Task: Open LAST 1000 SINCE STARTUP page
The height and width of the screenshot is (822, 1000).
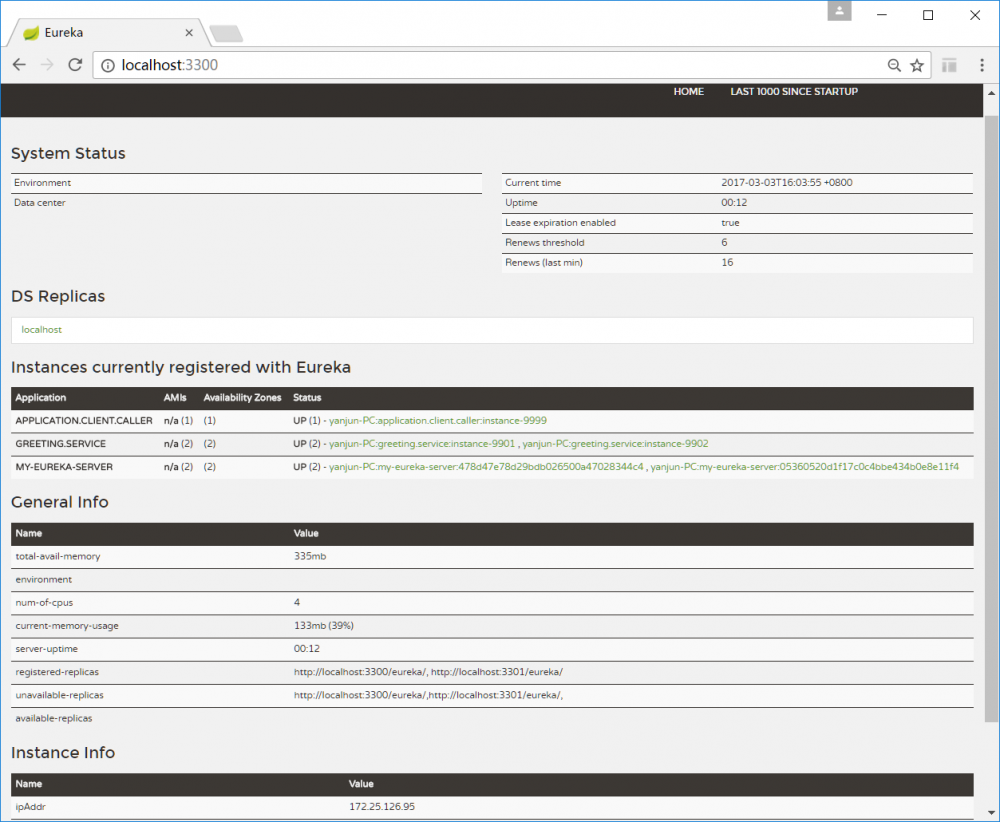Action: (x=794, y=92)
